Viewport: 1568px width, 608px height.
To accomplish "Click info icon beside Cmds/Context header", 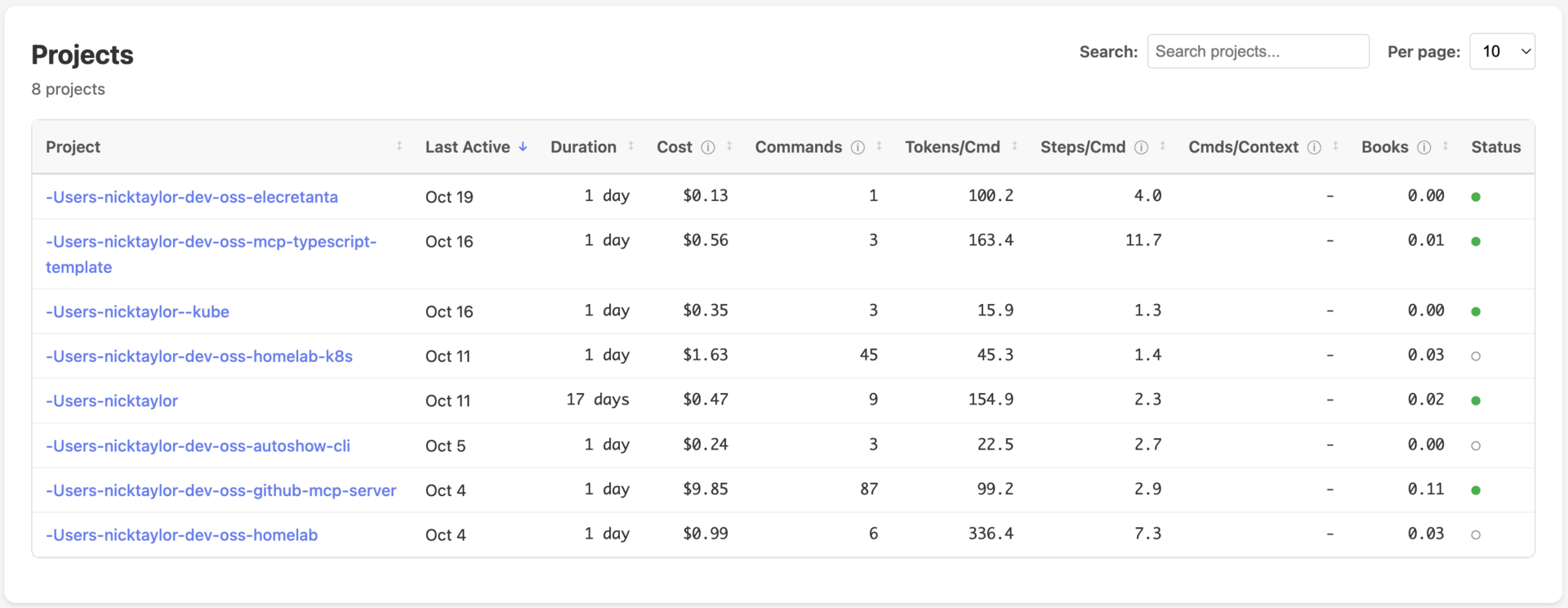I will (x=1314, y=148).
